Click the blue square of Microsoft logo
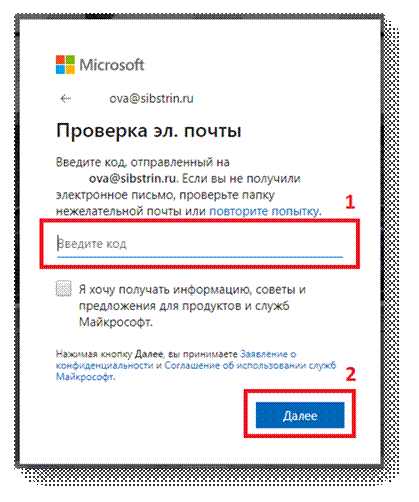 (x=60, y=69)
